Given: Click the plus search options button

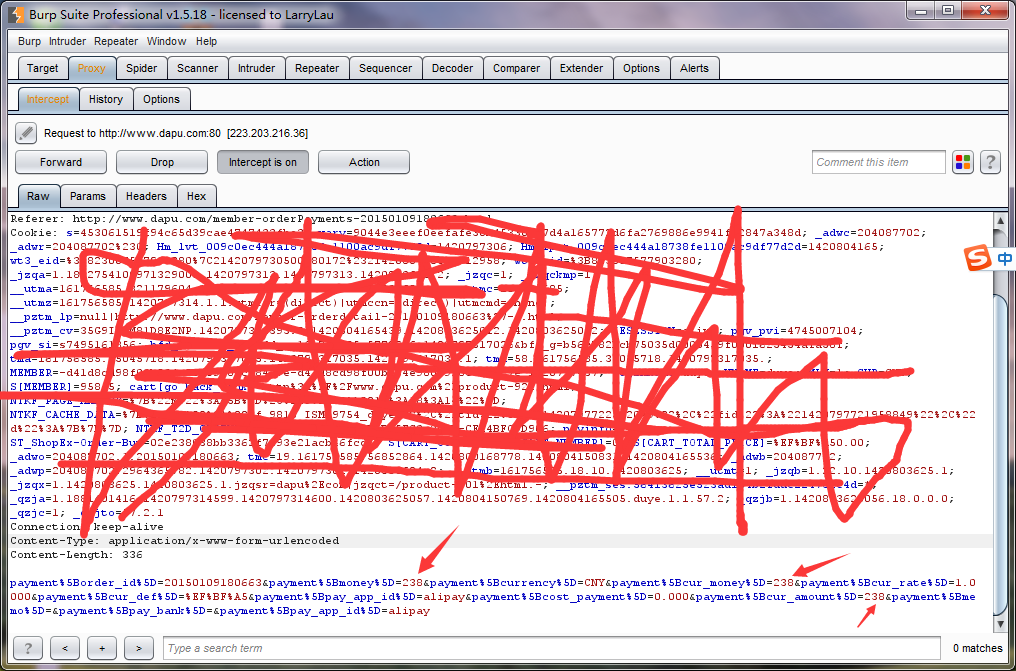Looking at the screenshot, I should point(102,648).
